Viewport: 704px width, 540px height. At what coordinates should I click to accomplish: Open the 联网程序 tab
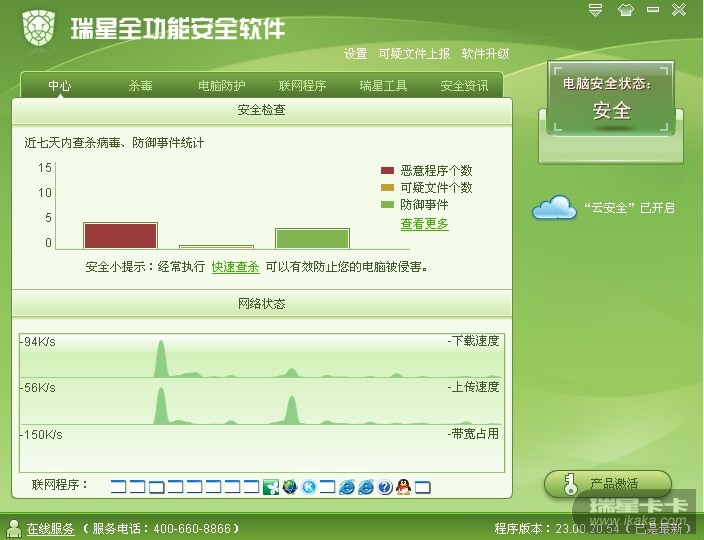[x=302, y=85]
